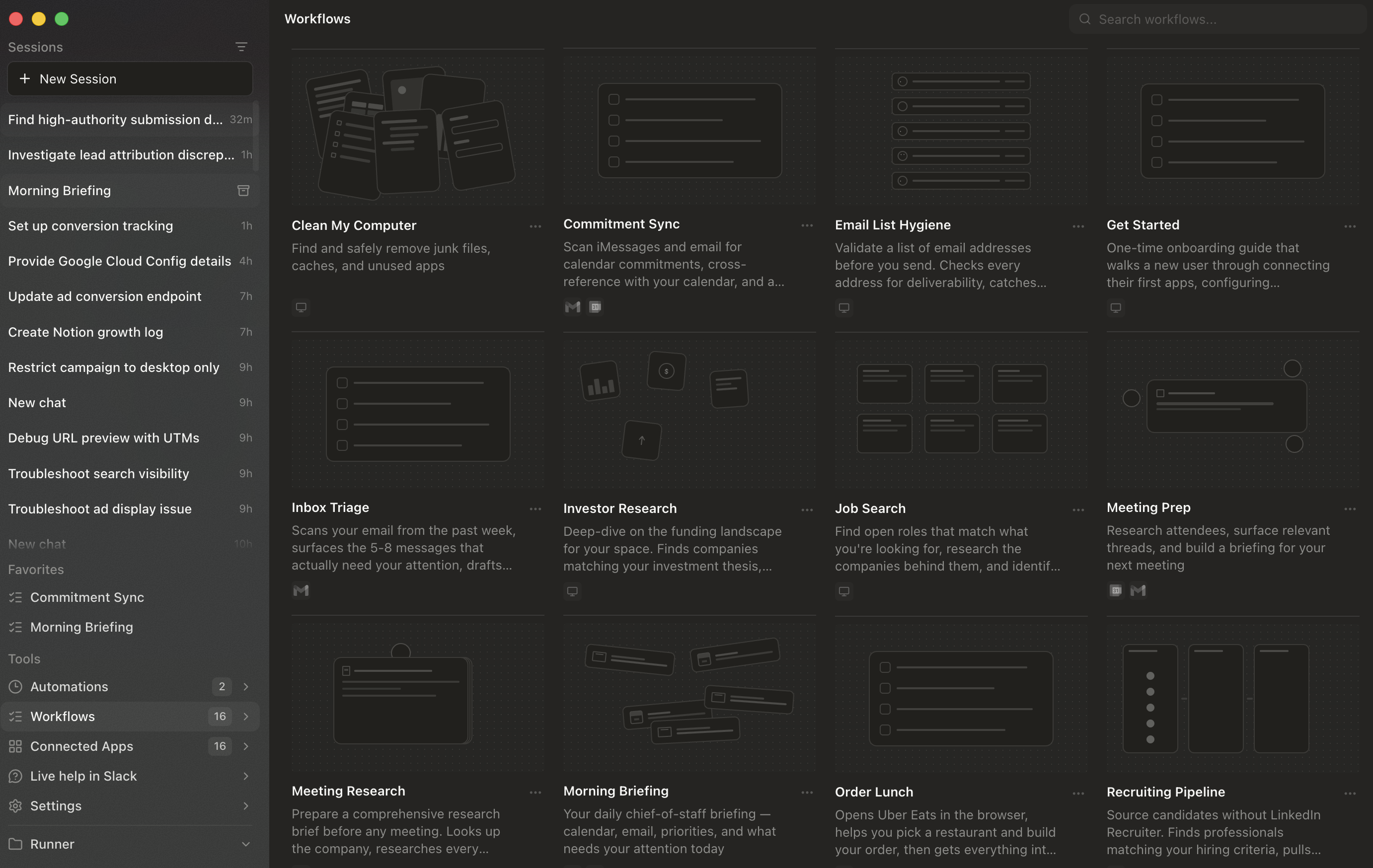The image size is (1373, 868).
Task: Click the Search workflows input field
Action: (x=1220, y=19)
